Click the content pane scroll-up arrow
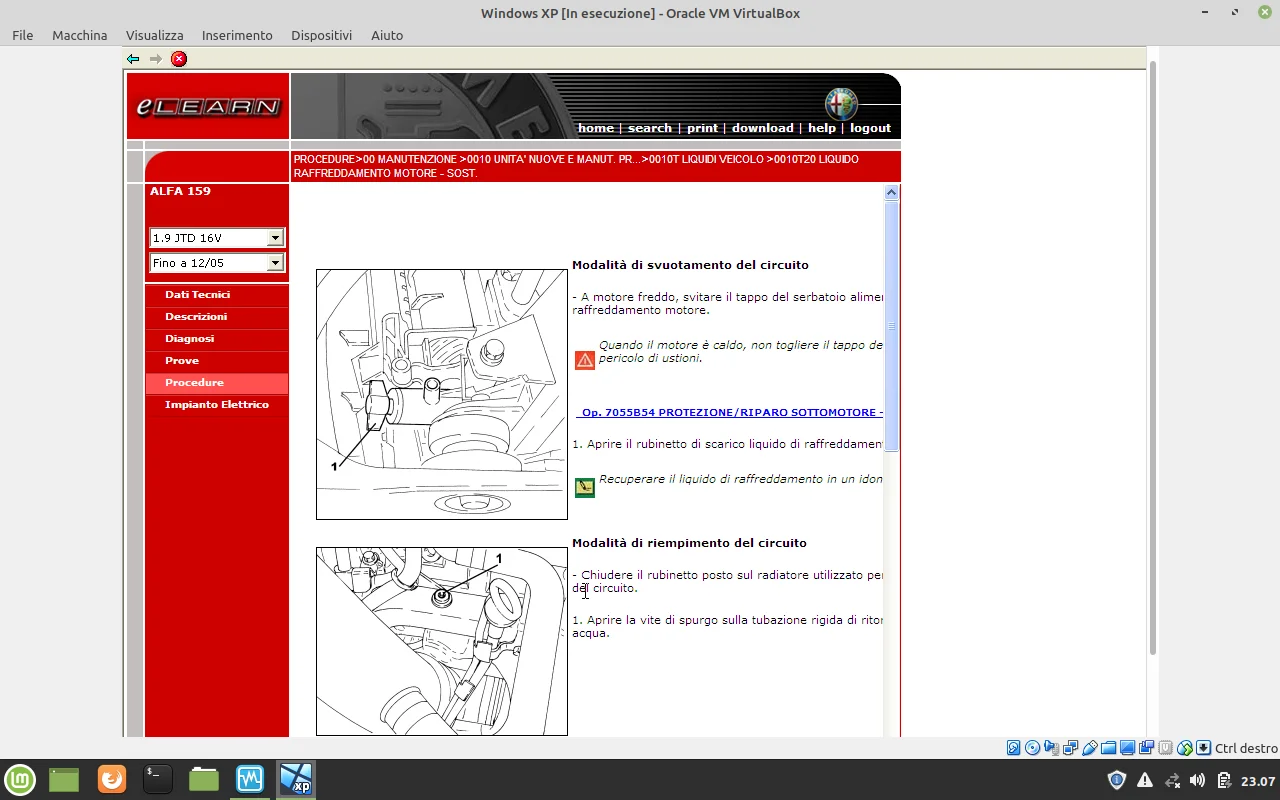Viewport: 1280px width, 800px height. click(892, 193)
